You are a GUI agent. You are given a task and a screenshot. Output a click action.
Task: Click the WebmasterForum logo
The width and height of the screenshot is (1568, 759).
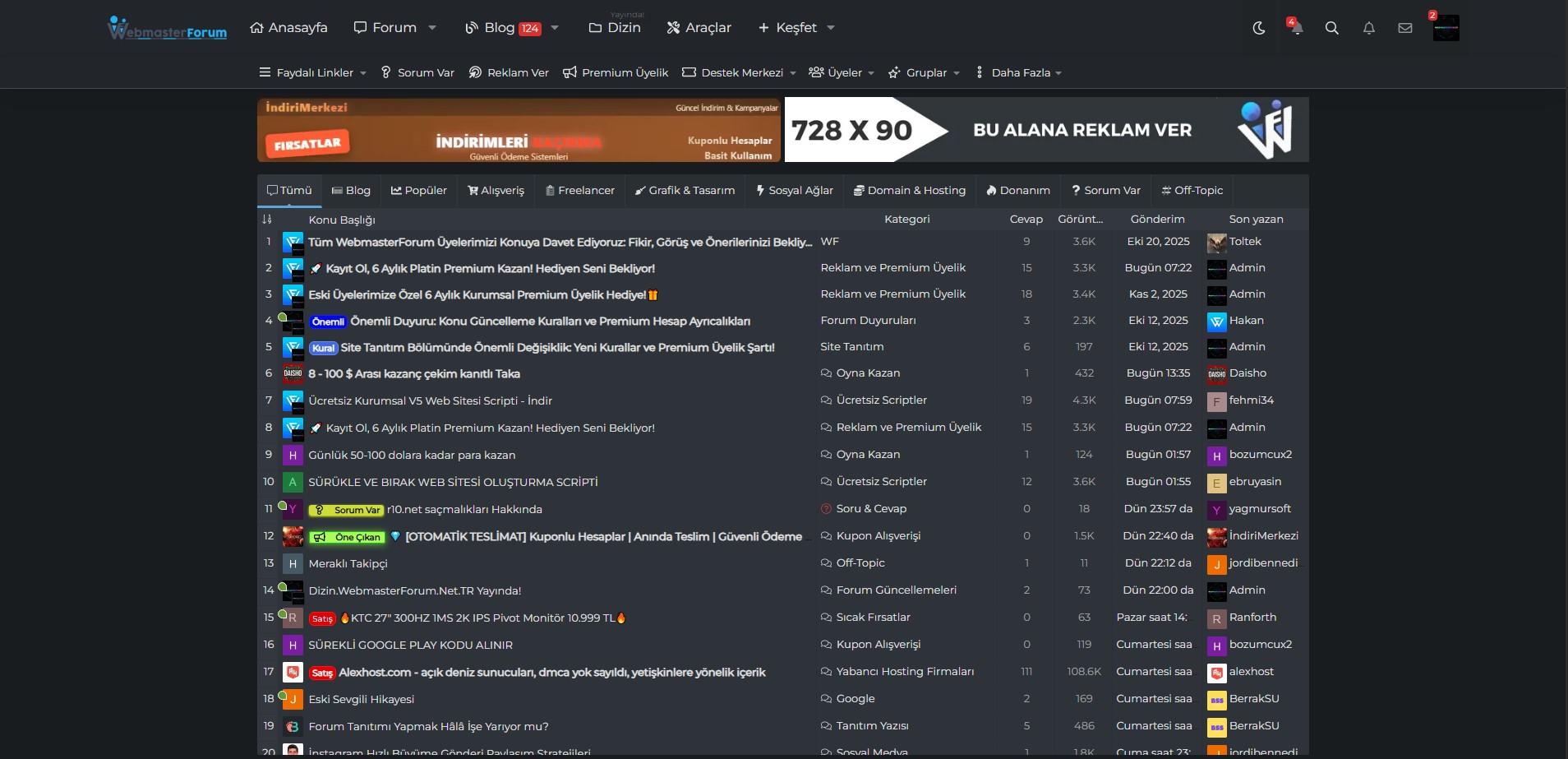click(x=168, y=29)
